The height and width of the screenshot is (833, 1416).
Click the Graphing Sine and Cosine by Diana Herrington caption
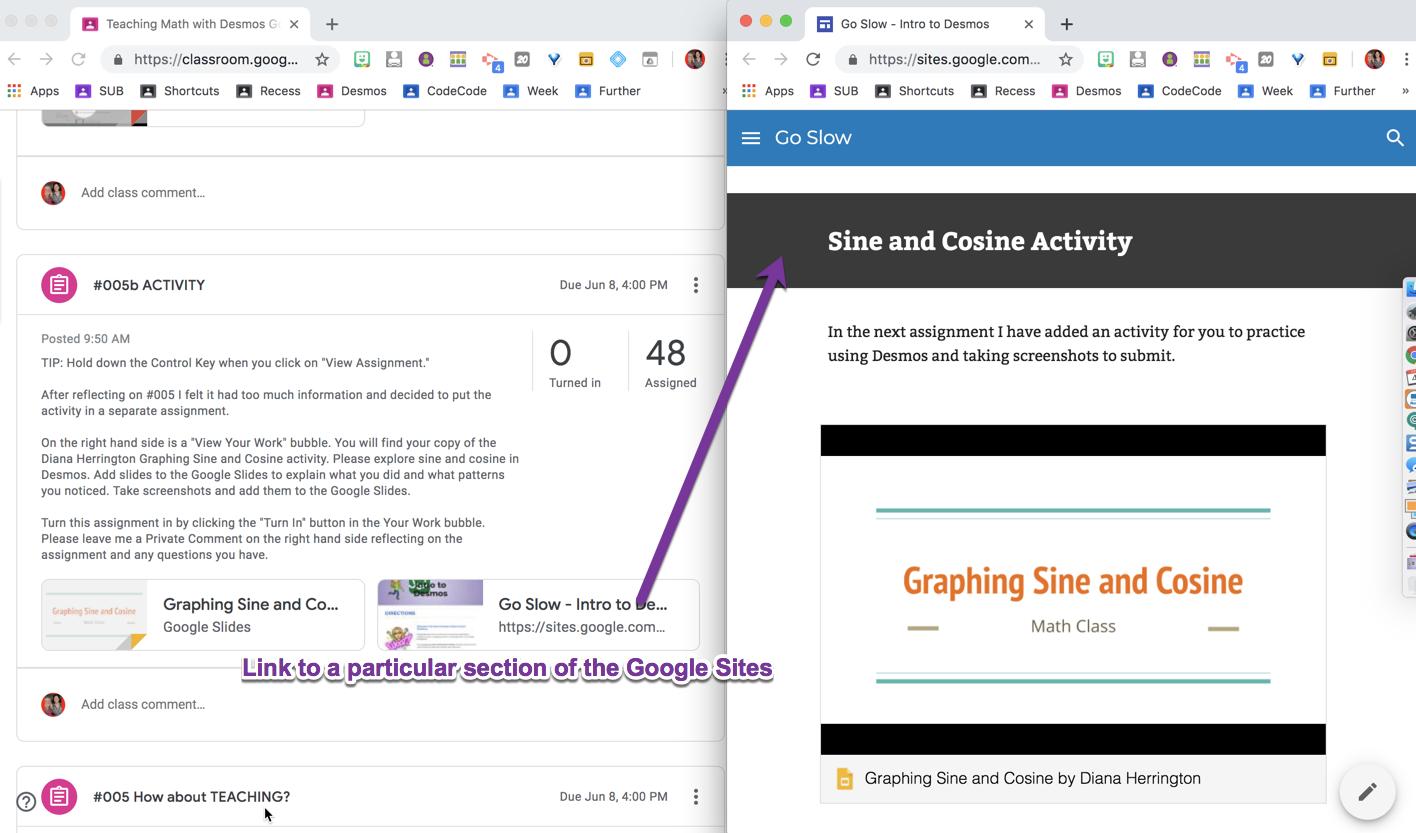pos(1032,779)
